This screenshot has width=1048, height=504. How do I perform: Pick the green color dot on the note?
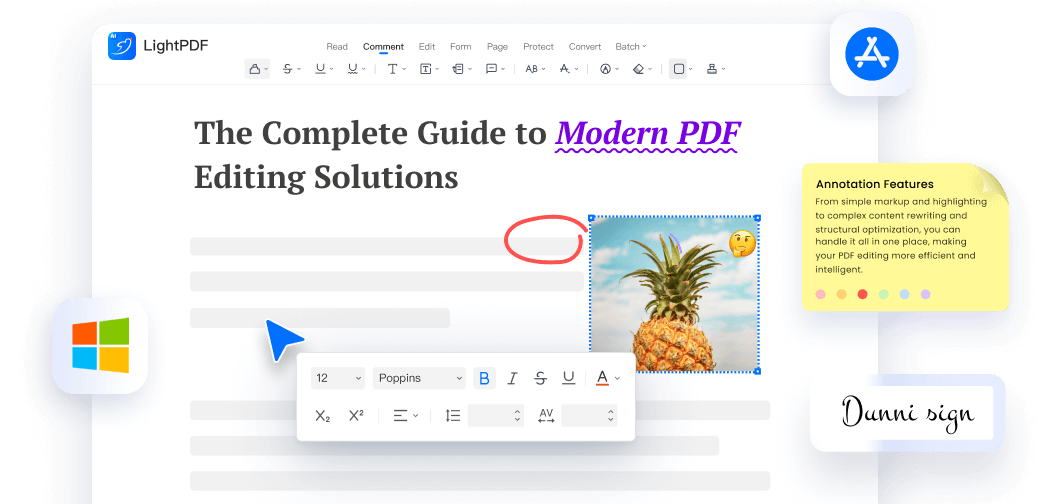884,294
